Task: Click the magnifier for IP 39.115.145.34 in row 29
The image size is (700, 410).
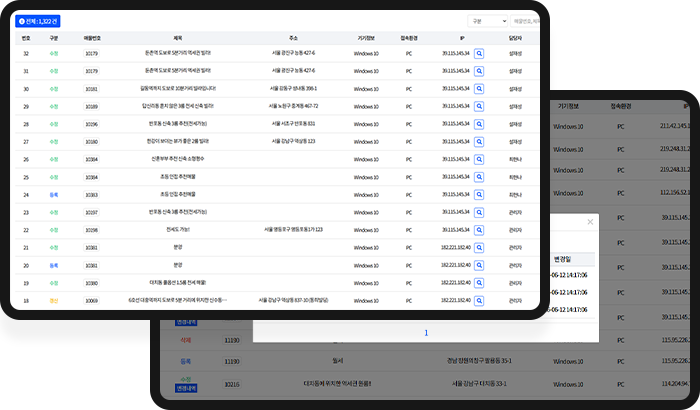Action: pyautogui.click(x=479, y=106)
